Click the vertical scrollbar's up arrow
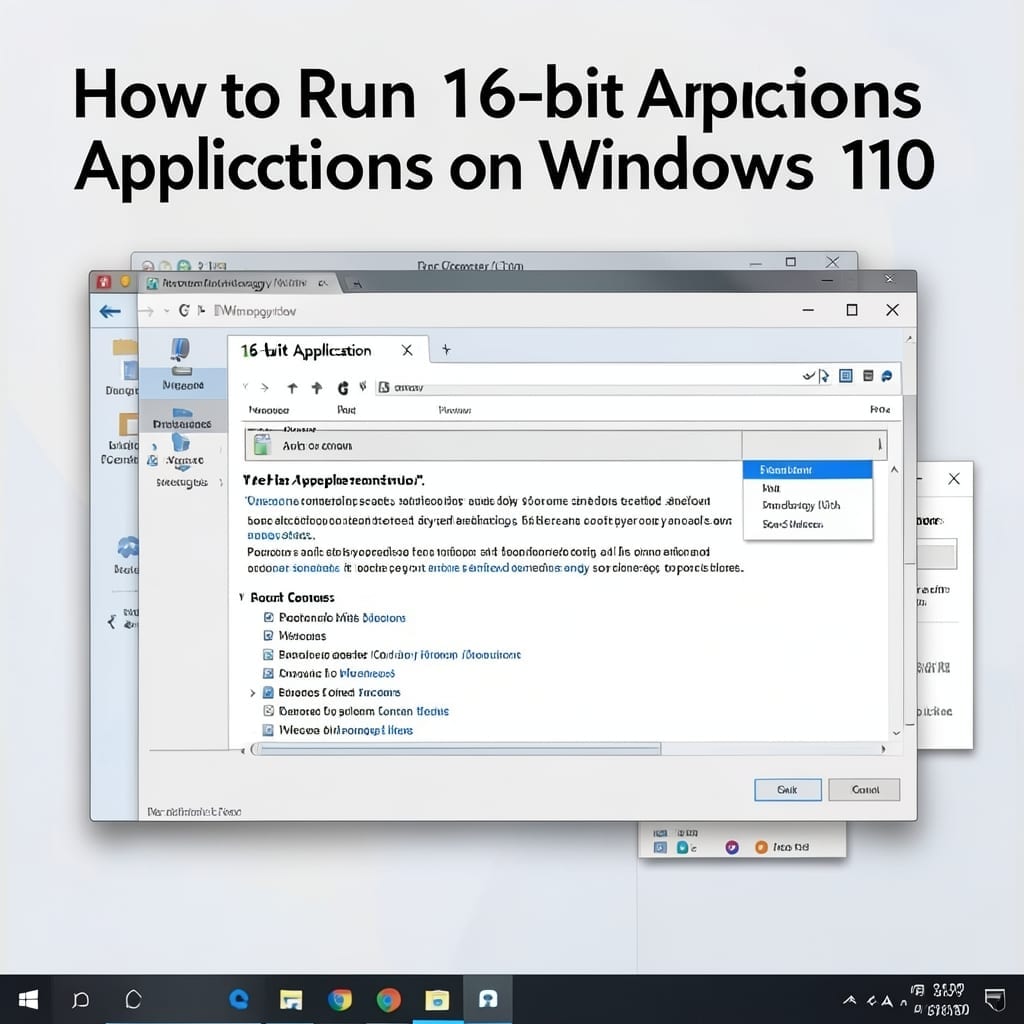 (x=895, y=470)
